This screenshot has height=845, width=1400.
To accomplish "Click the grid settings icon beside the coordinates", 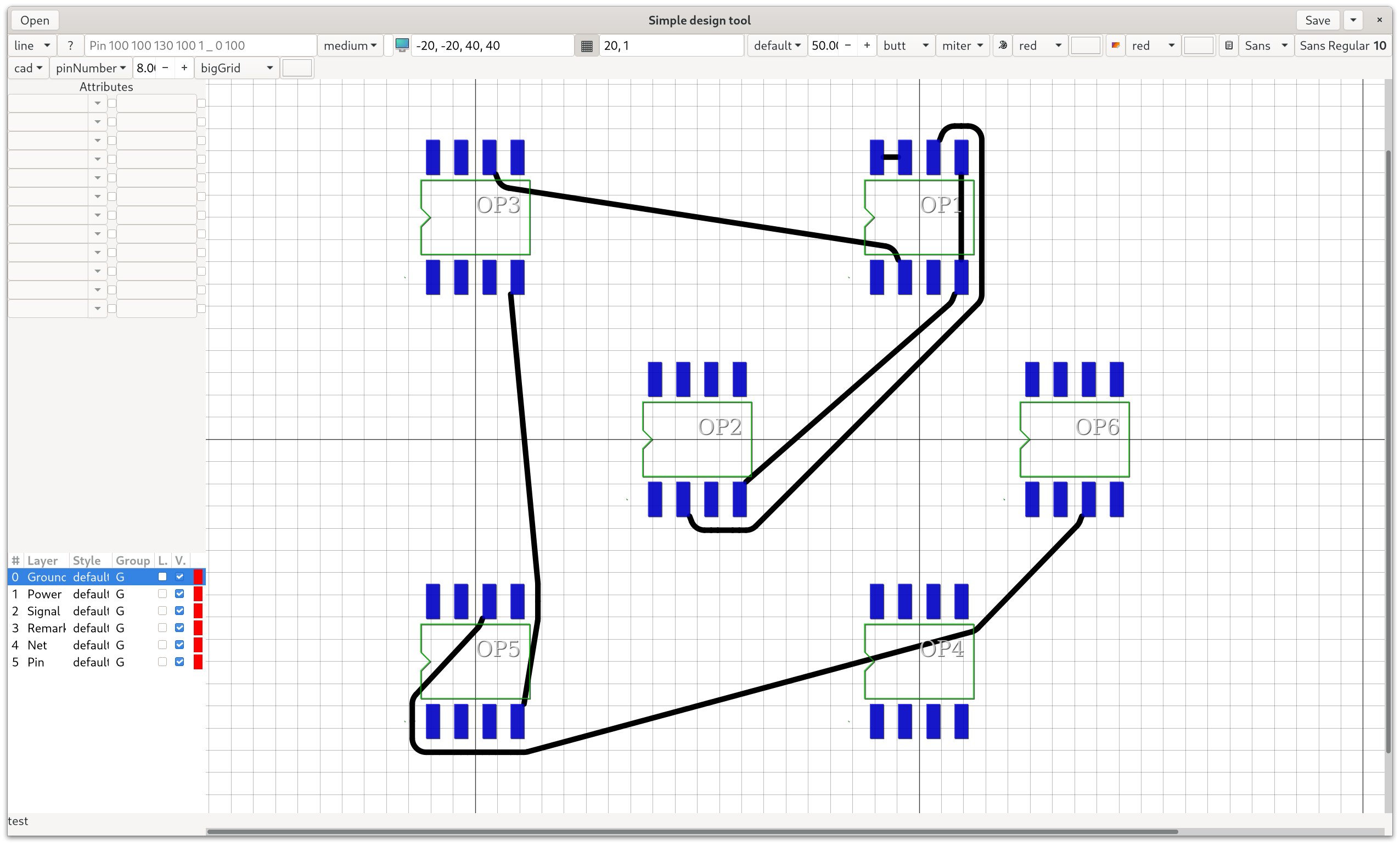I will point(586,45).
